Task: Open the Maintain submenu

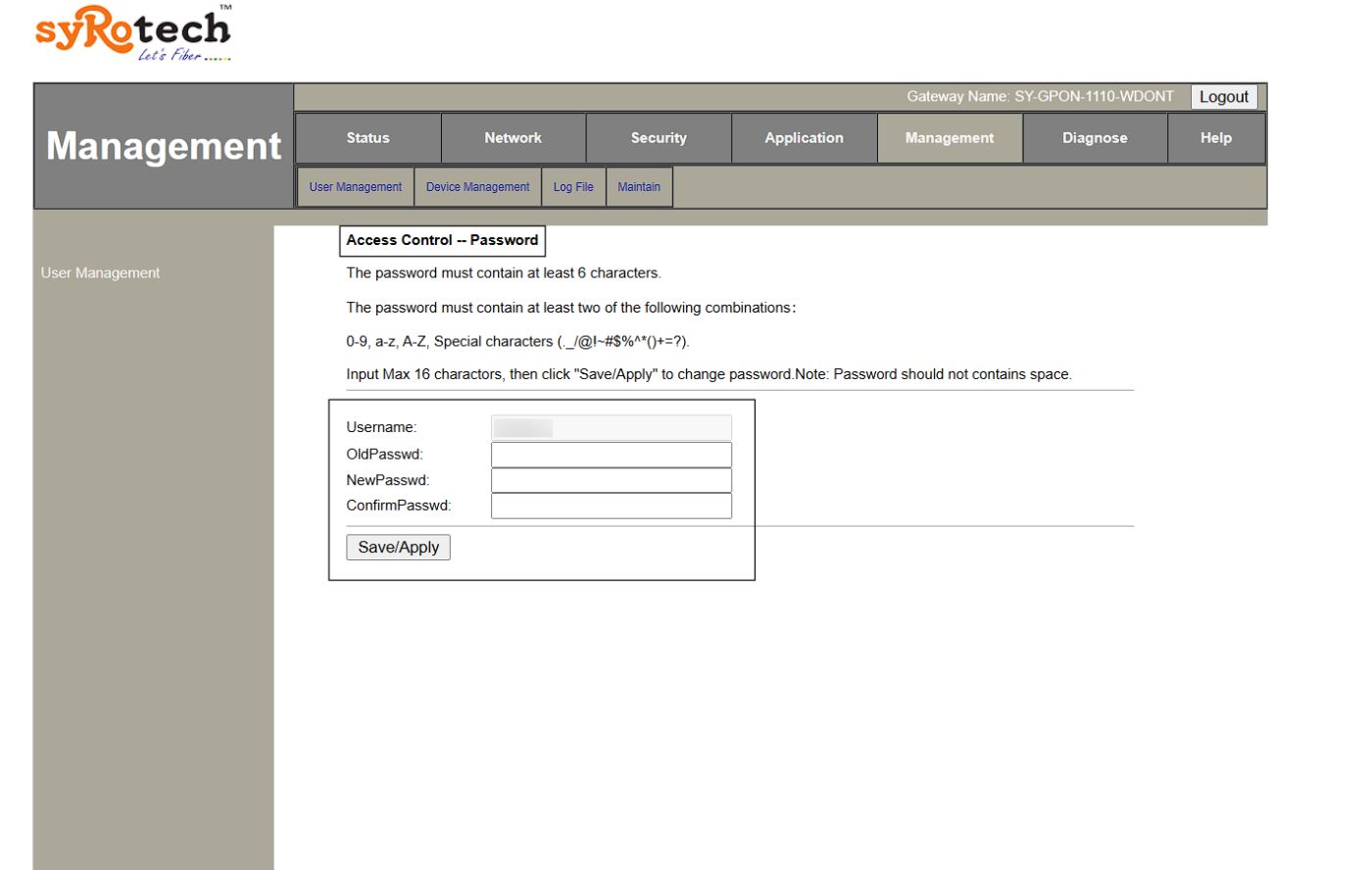Action: click(x=639, y=186)
